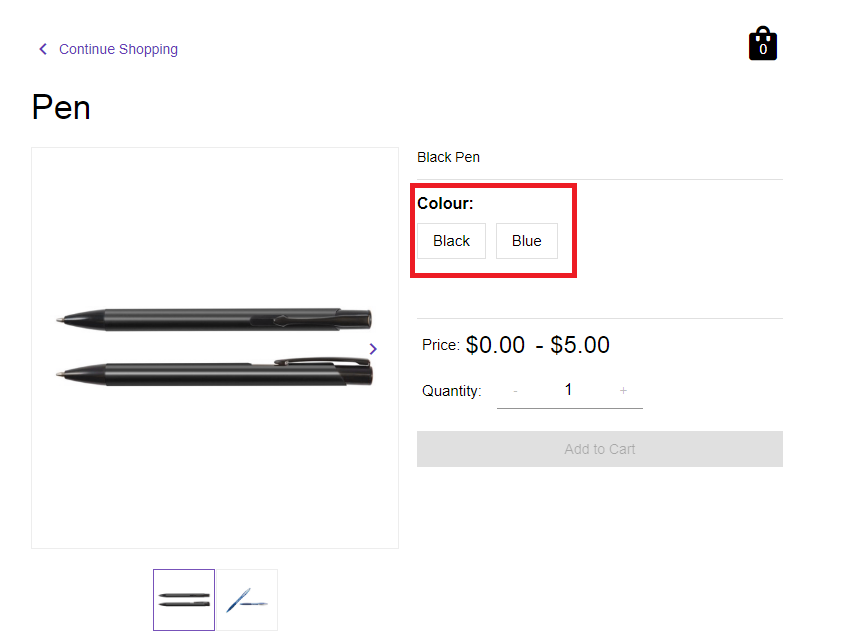Screen dimensions: 866x639
Task: Click the main black pen product image
Action: [x=214, y=347]
